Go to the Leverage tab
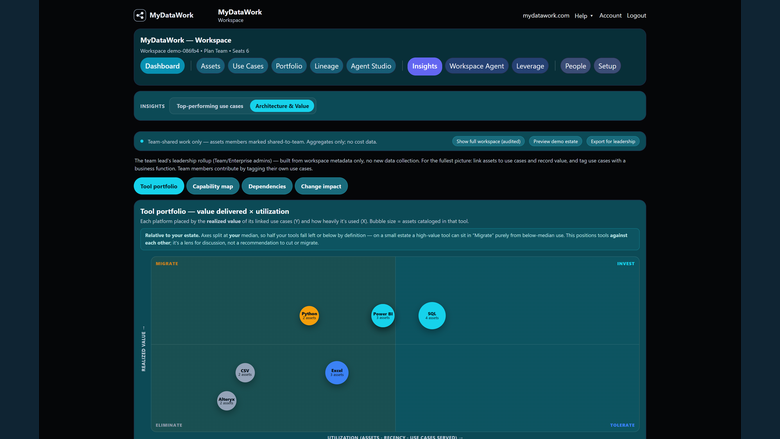 pyautogui.click(x=530, y=66)
